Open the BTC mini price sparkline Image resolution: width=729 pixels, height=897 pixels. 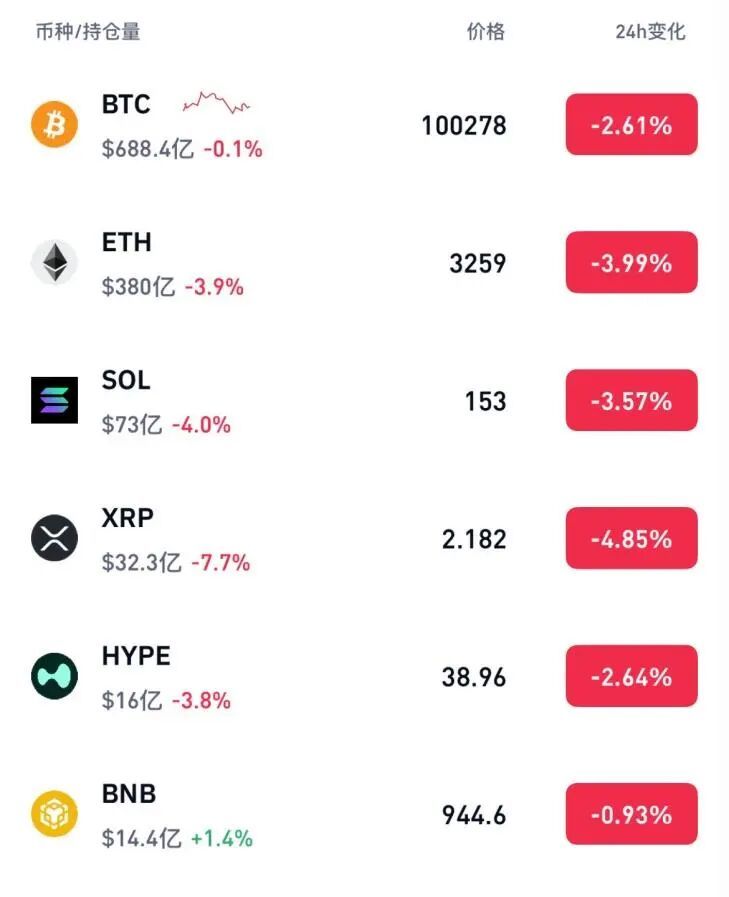tap(216, 102)
